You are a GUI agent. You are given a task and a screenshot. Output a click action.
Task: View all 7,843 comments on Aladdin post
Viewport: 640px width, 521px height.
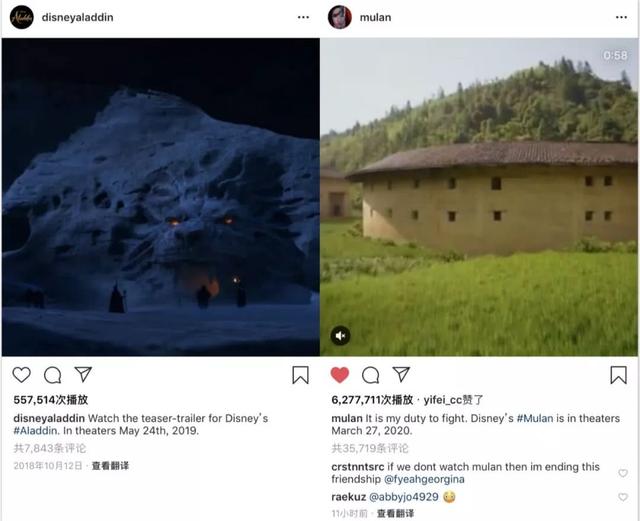pos(50,448)
